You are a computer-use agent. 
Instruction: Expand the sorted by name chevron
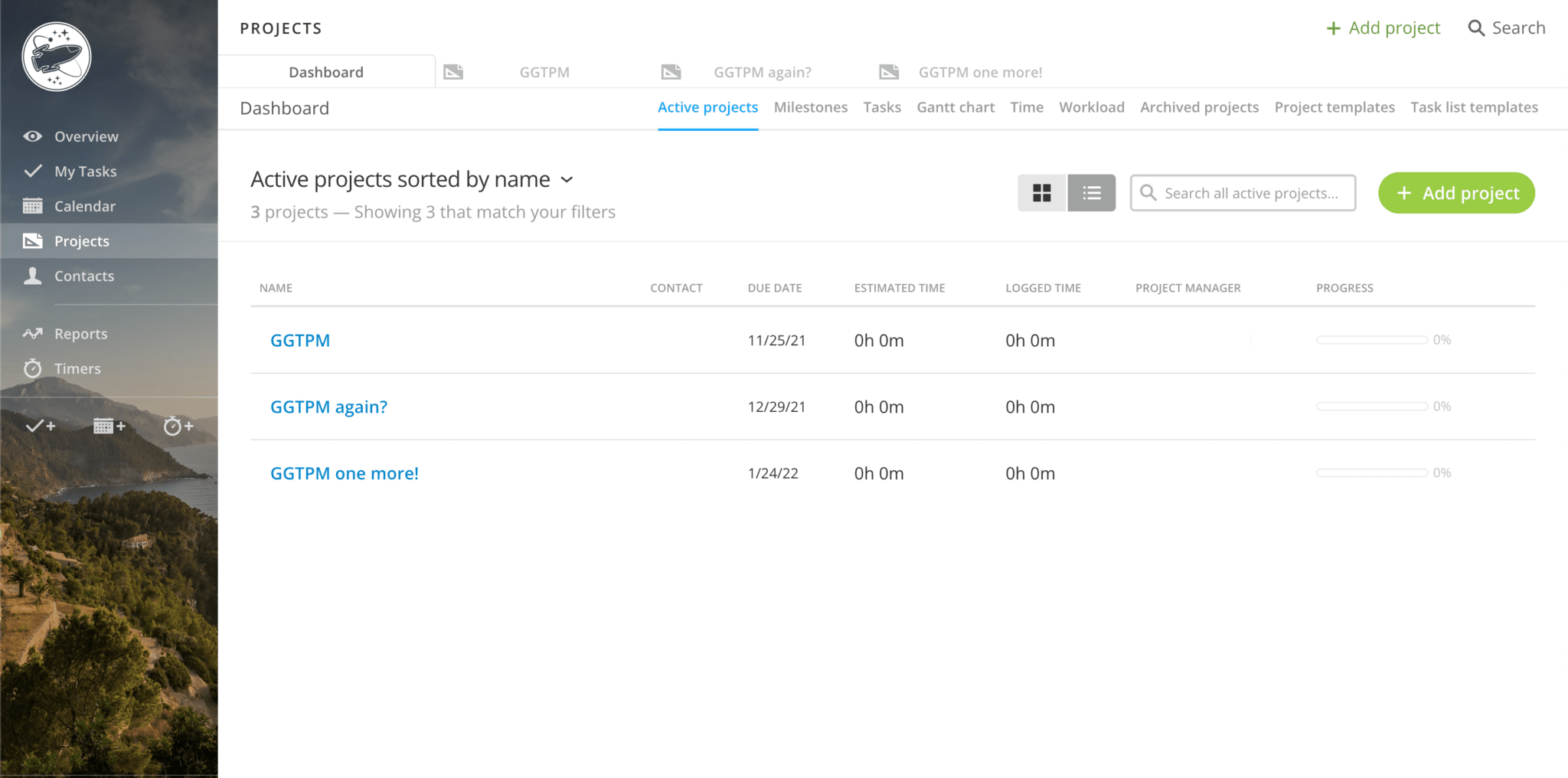567,179
